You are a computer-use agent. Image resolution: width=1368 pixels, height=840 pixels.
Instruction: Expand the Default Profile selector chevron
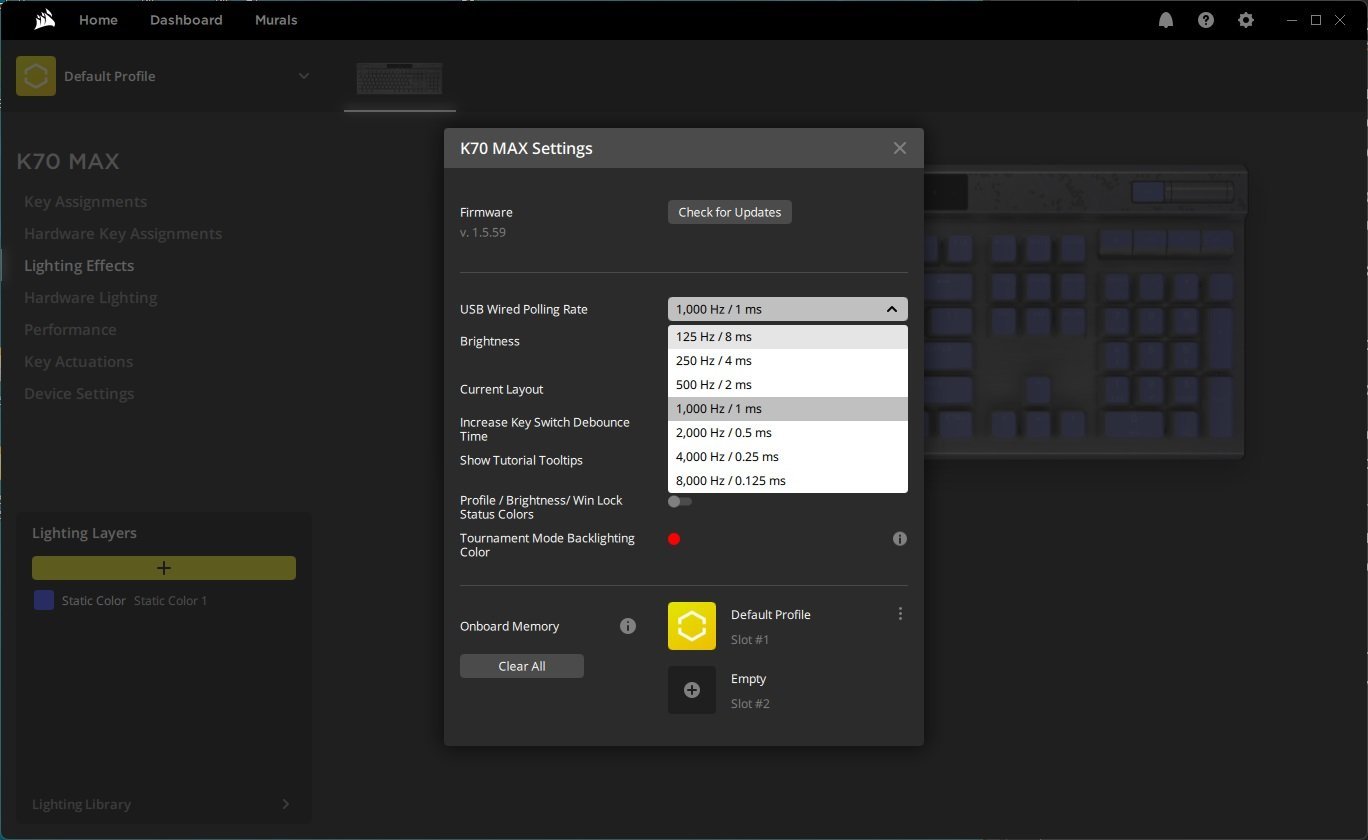304,76
